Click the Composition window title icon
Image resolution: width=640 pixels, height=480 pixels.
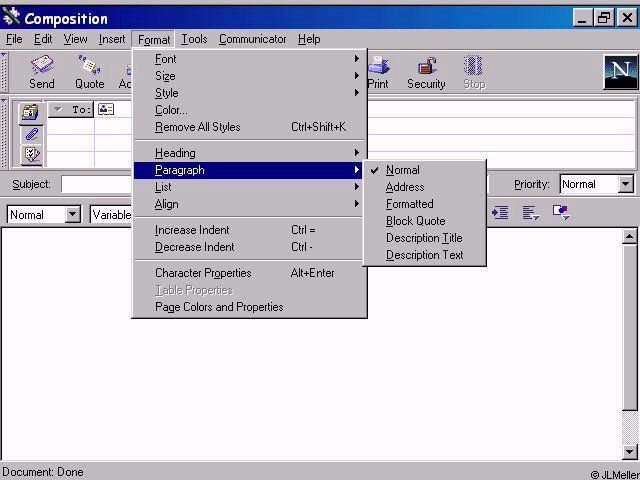(x=11, y=17)
